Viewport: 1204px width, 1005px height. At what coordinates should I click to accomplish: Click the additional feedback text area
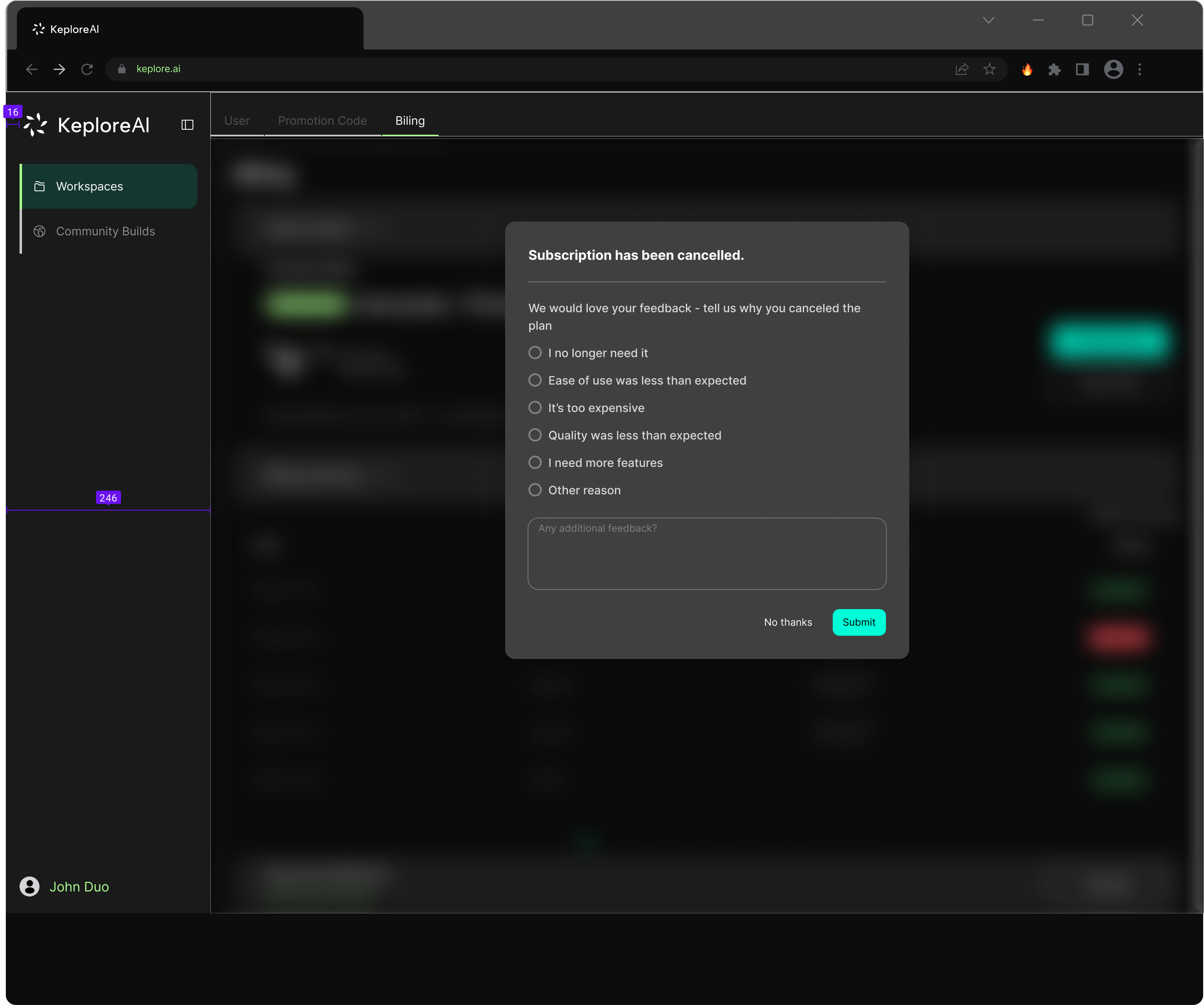point(706,553)
